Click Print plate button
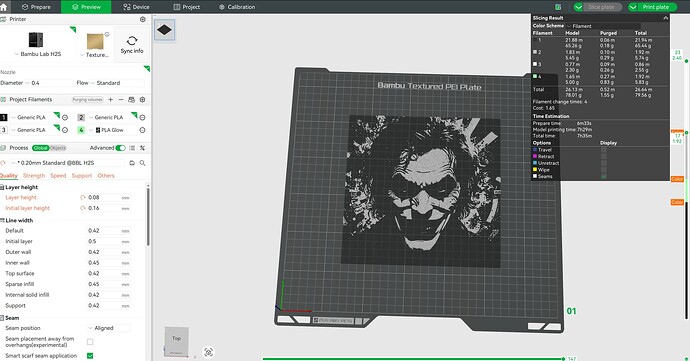690x361 pixels. (656, 7)
